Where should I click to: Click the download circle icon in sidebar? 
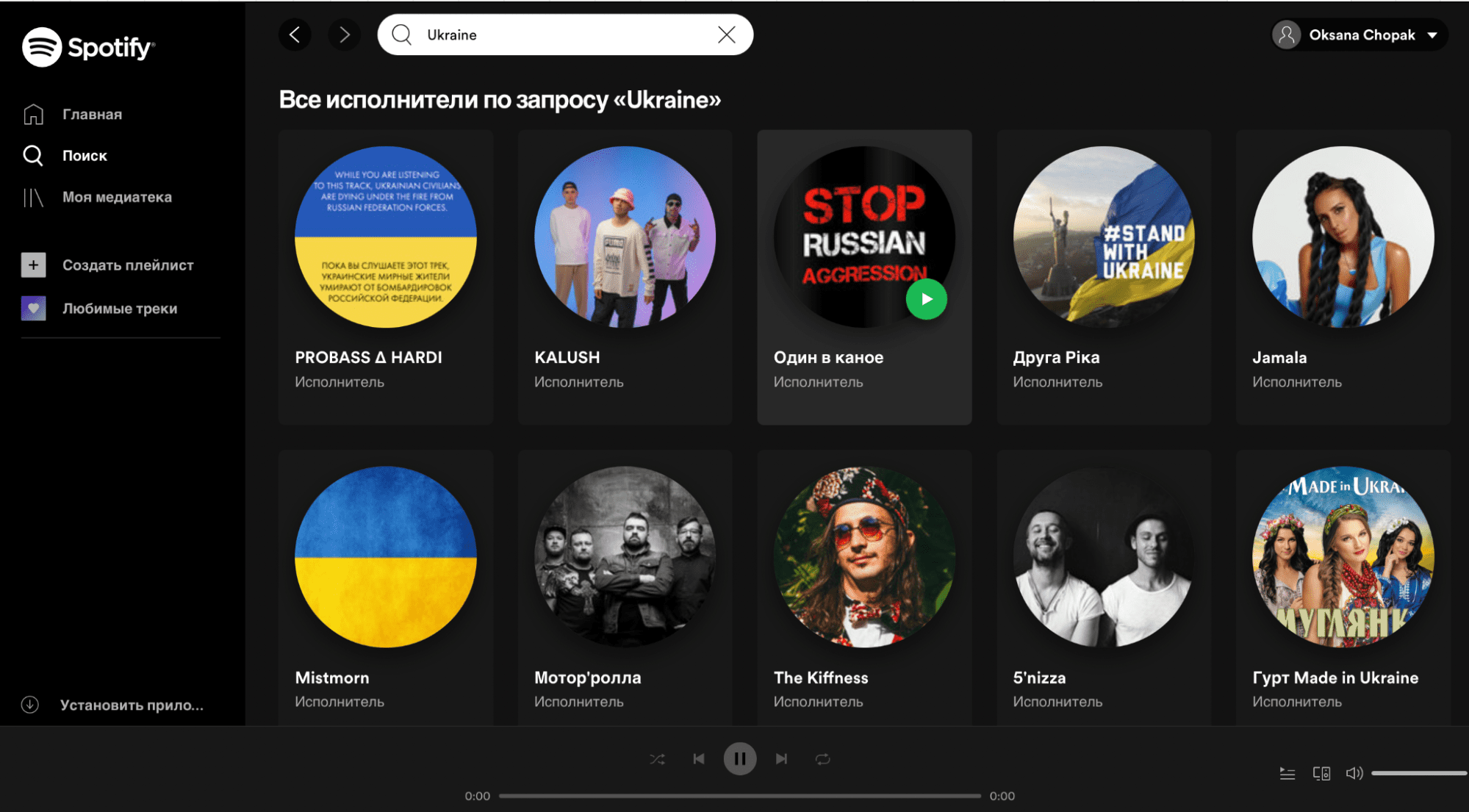pyautogui.click(x=29, y=705)
